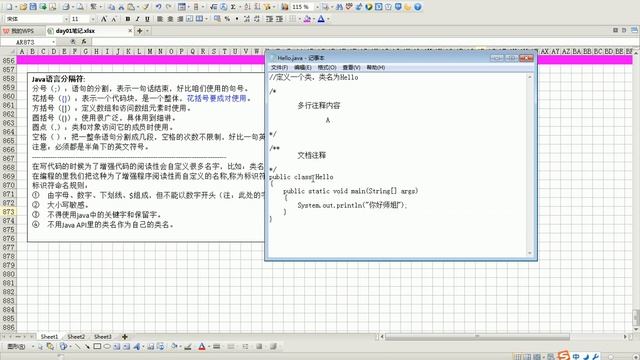The image size is (640, 360).
Task: Open Notepad's 帮助(H) menu
Action: 376,67
